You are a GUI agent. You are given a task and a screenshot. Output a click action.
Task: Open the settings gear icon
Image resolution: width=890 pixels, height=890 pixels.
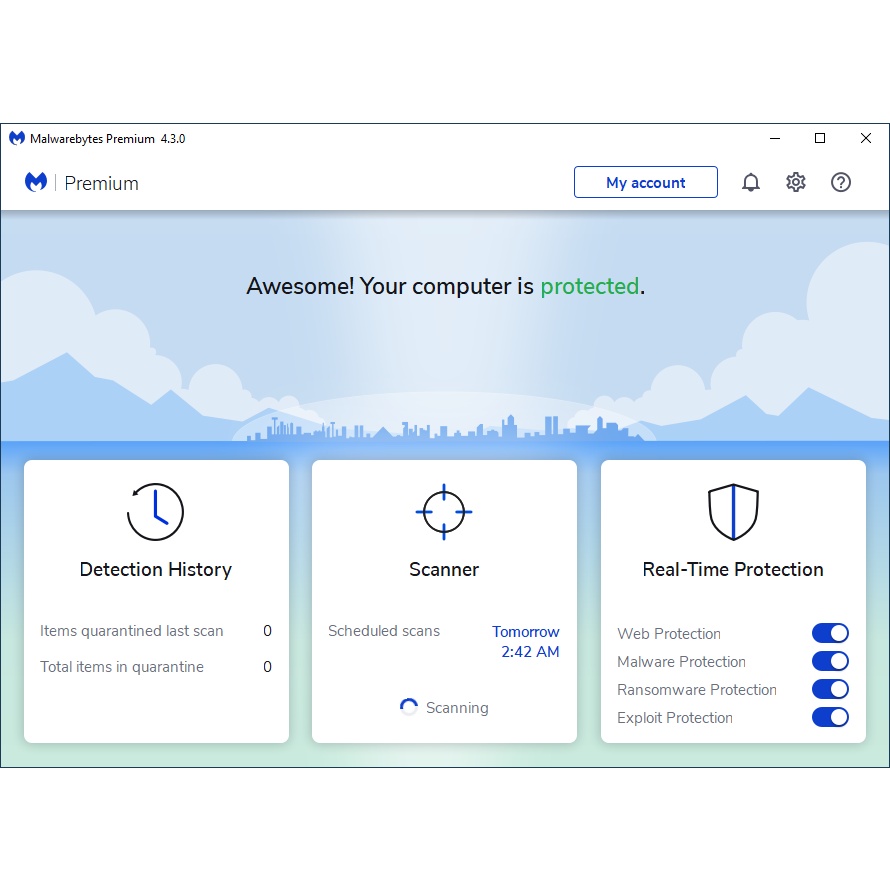coord(796,182)
